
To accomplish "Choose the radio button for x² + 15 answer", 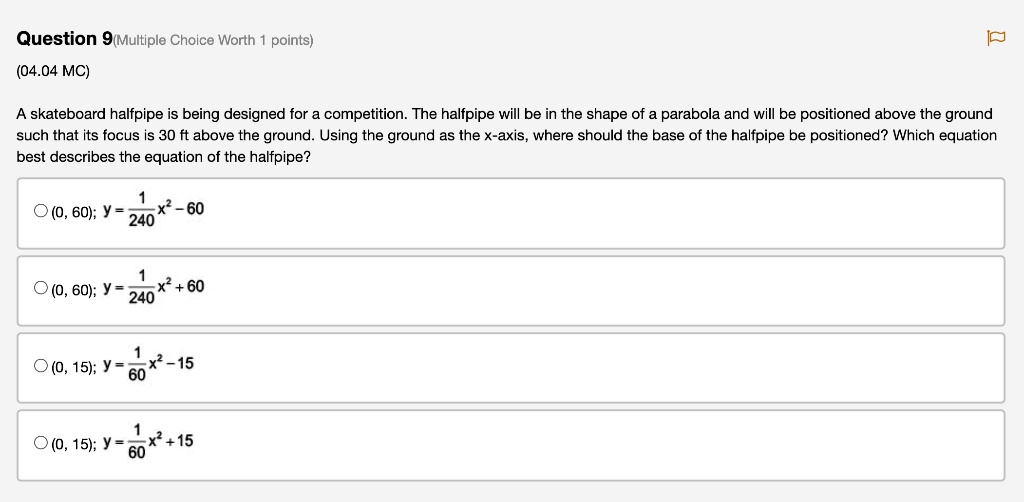I will click(x=40, y=443).
